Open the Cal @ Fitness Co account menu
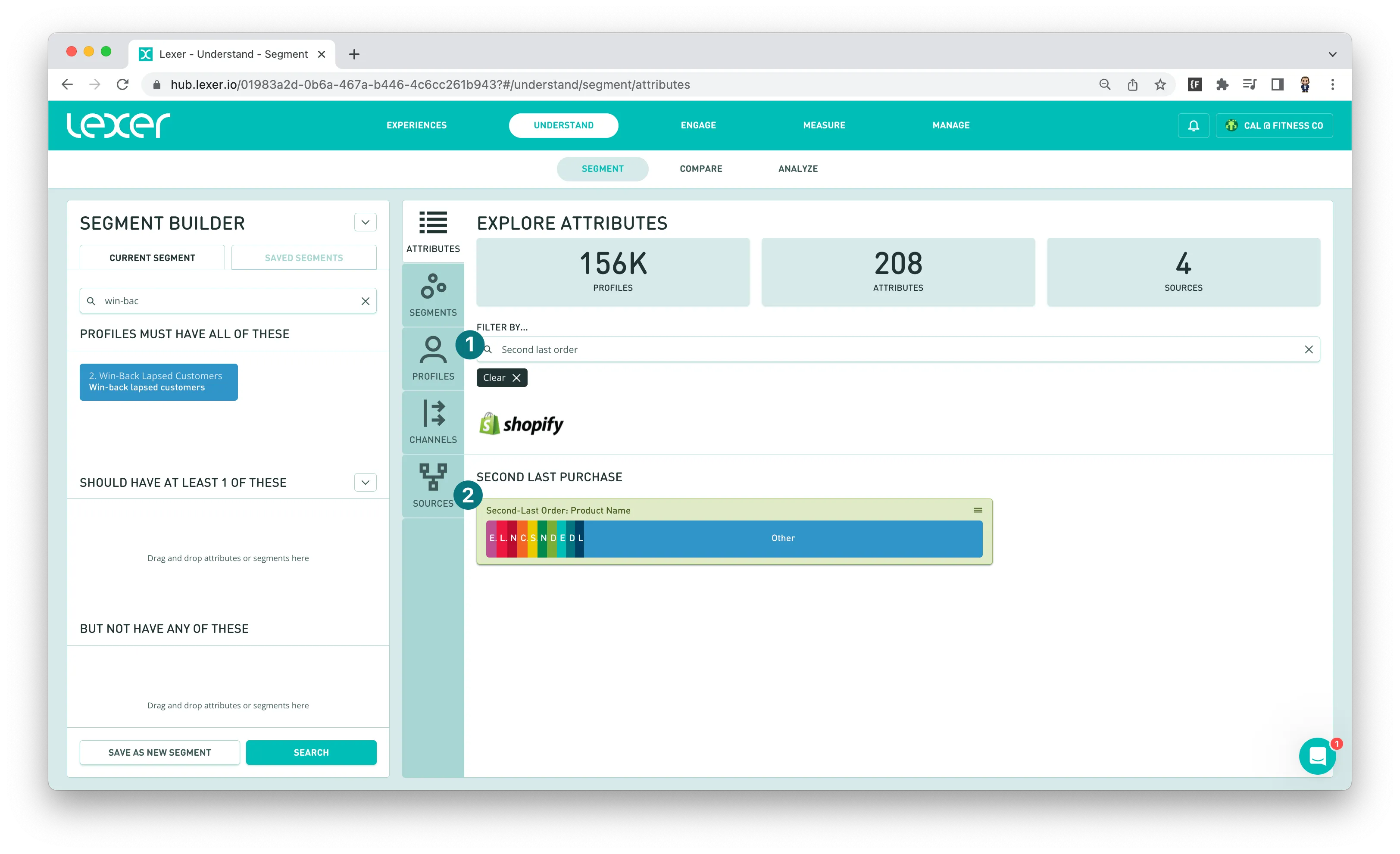Image resolution: width=1400 pixels, height=854 pixels. click(1275, 125)
